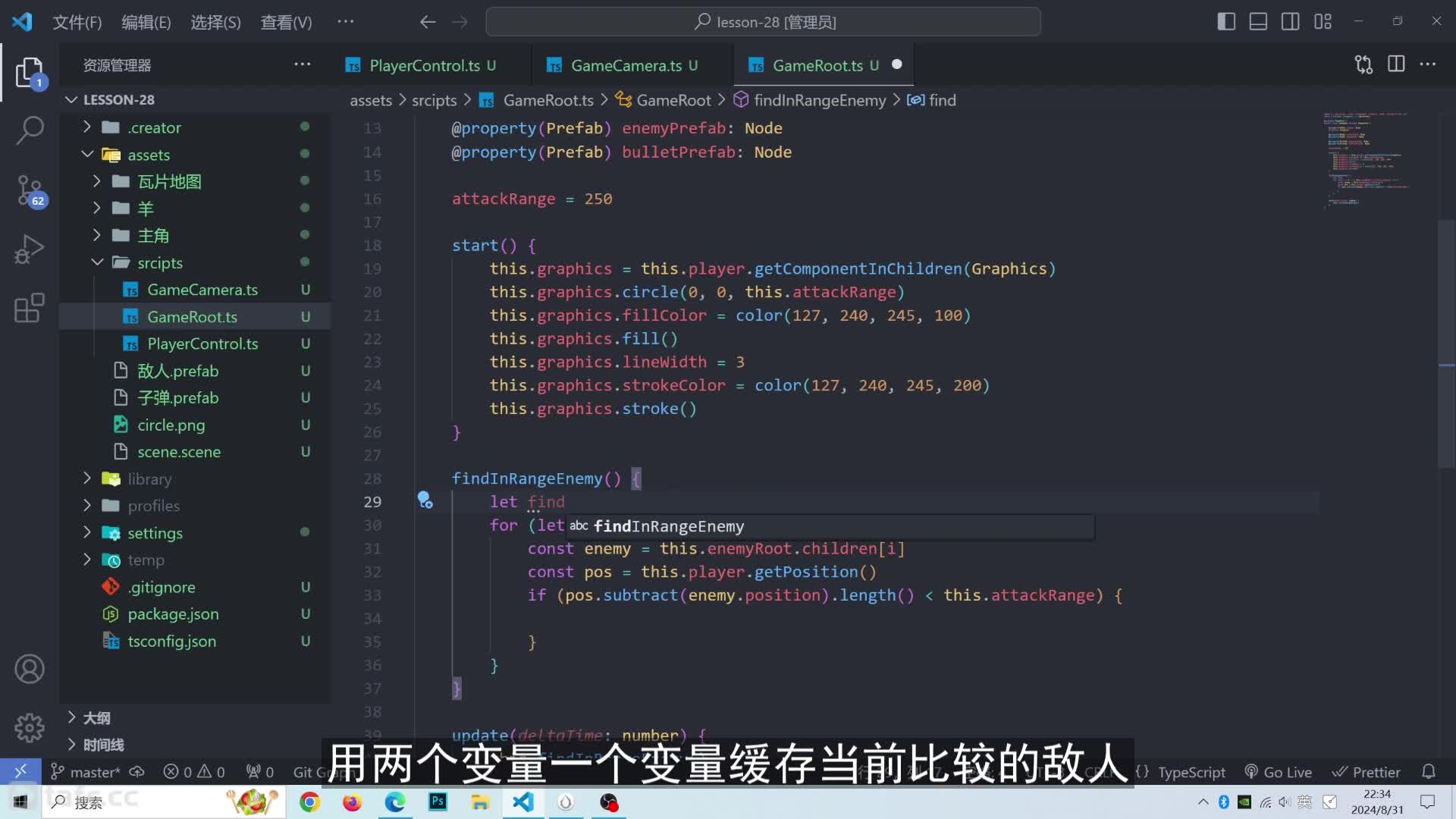Click the TypeScript language mode button

pos(1191,772)
